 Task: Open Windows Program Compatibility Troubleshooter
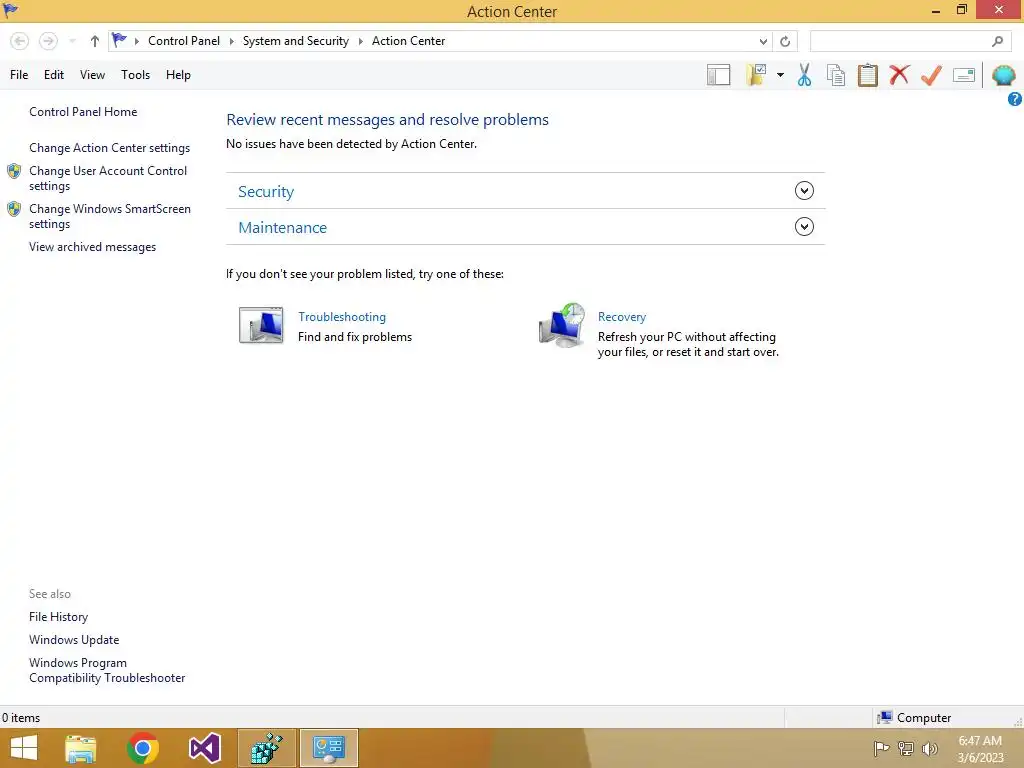click(106, 670)
